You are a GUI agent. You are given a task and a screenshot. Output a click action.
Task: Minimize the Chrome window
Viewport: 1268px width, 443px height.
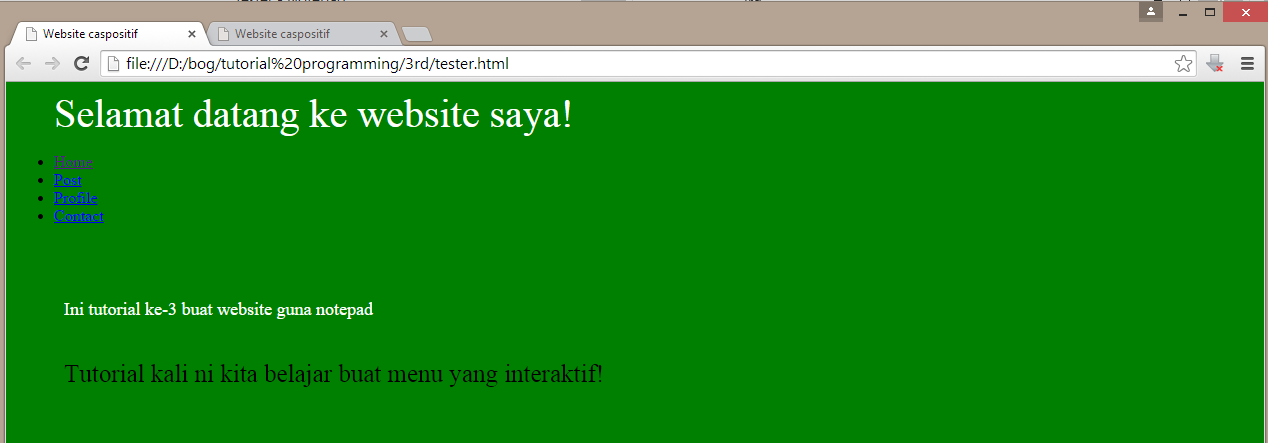pos(1184,12)
